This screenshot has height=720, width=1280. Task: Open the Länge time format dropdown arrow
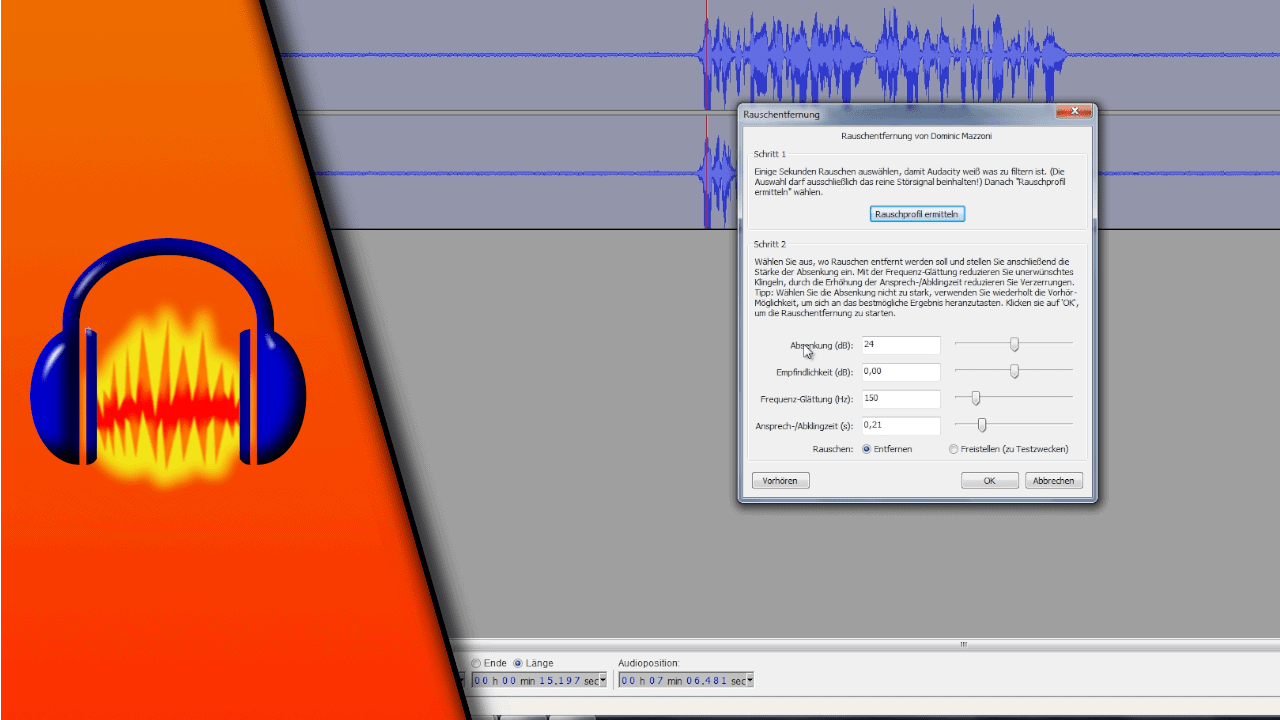click(x=603, y=681)
